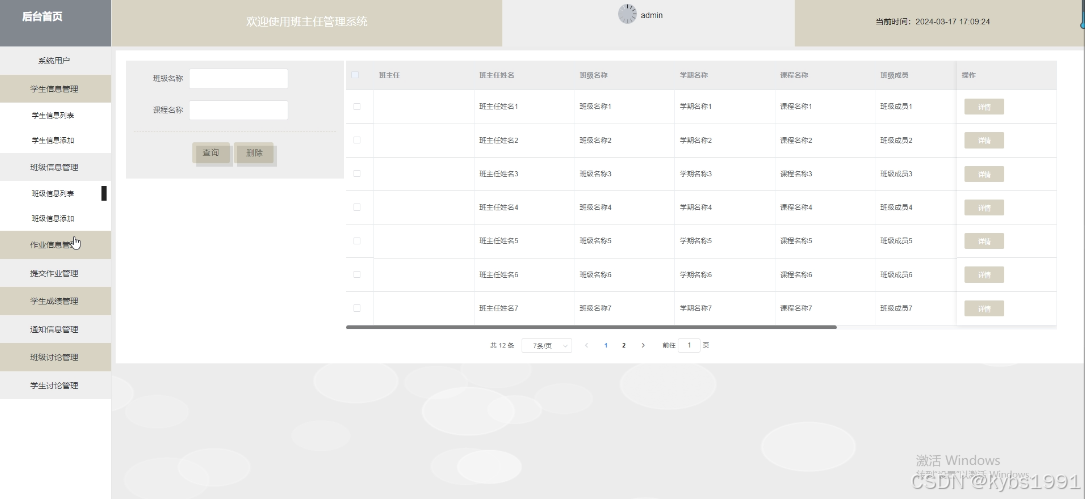Click the 学期名称 column header
The height and width of the screenshot is (499, 1085).
pyautogui.click(x=693, y=75)
